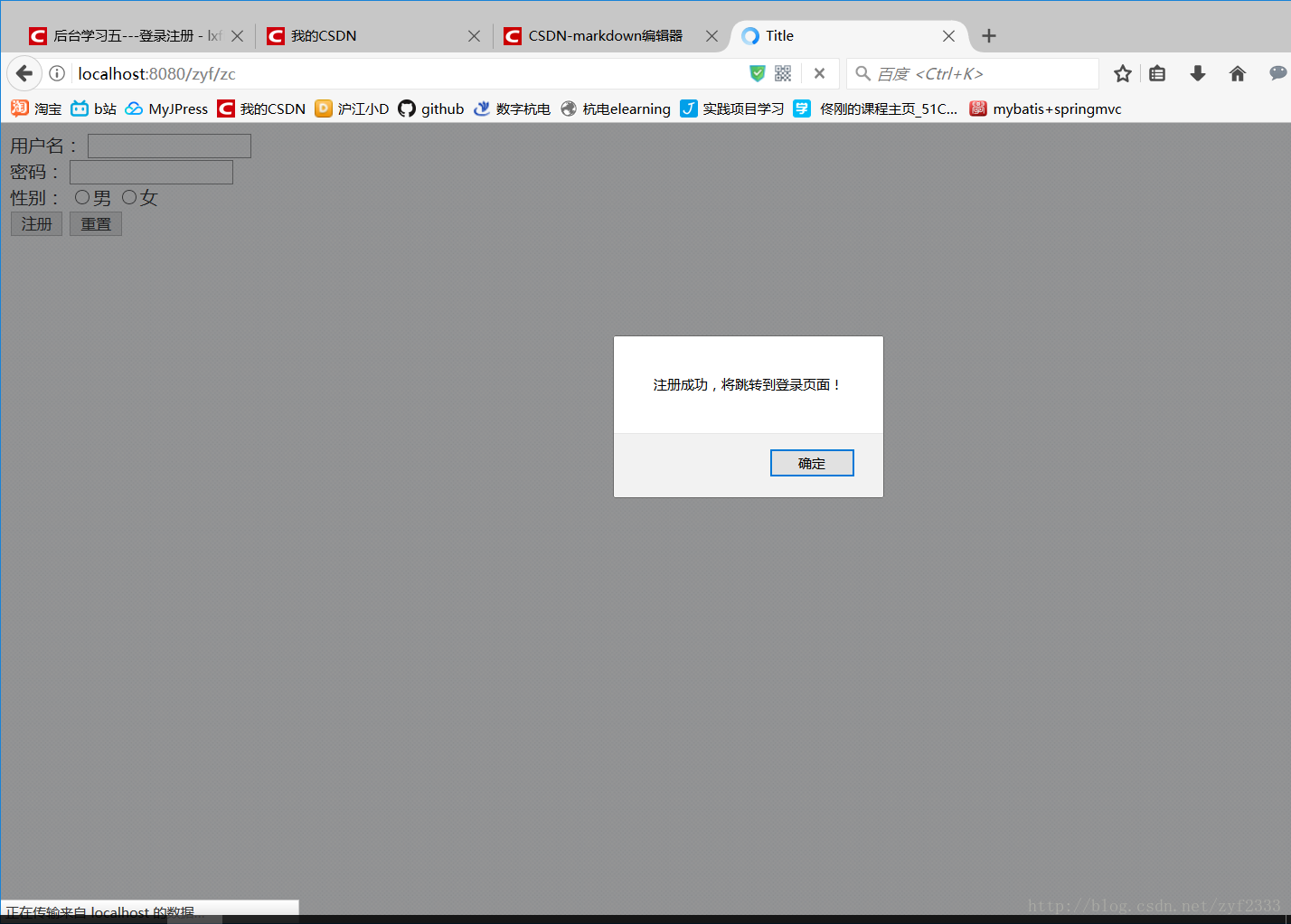
Task: Click the 重置 button
Action: pyautogui.click(x=96, y=224)
